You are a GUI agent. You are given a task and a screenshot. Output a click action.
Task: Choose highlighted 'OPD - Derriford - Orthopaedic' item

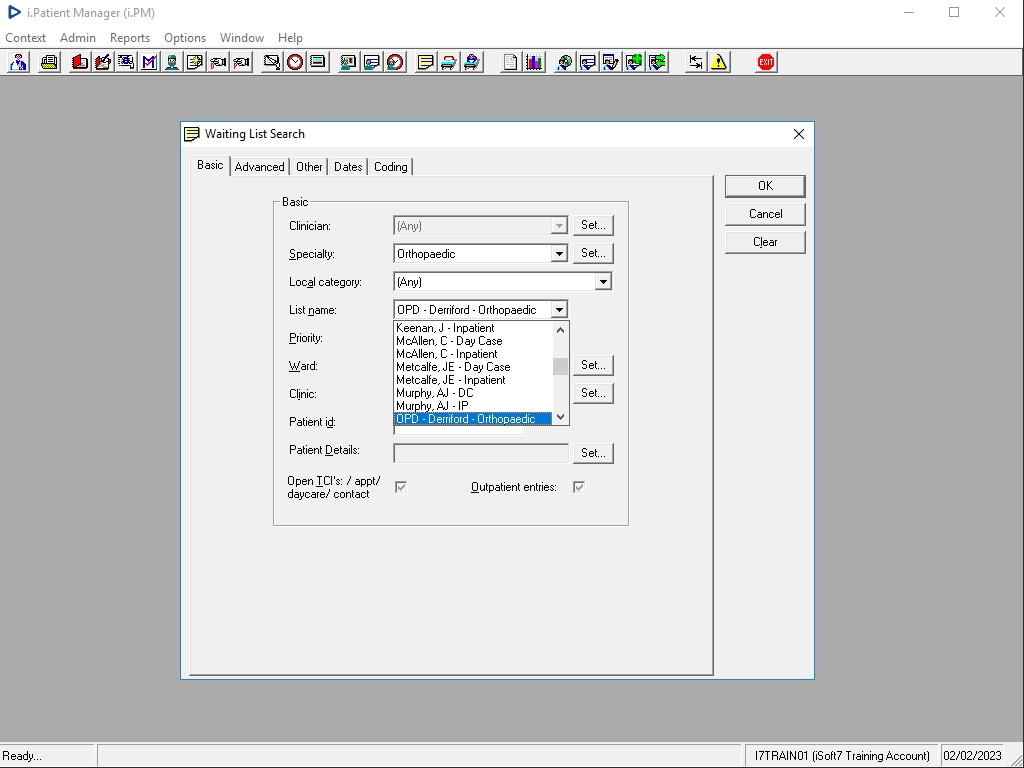coord(473,419)
